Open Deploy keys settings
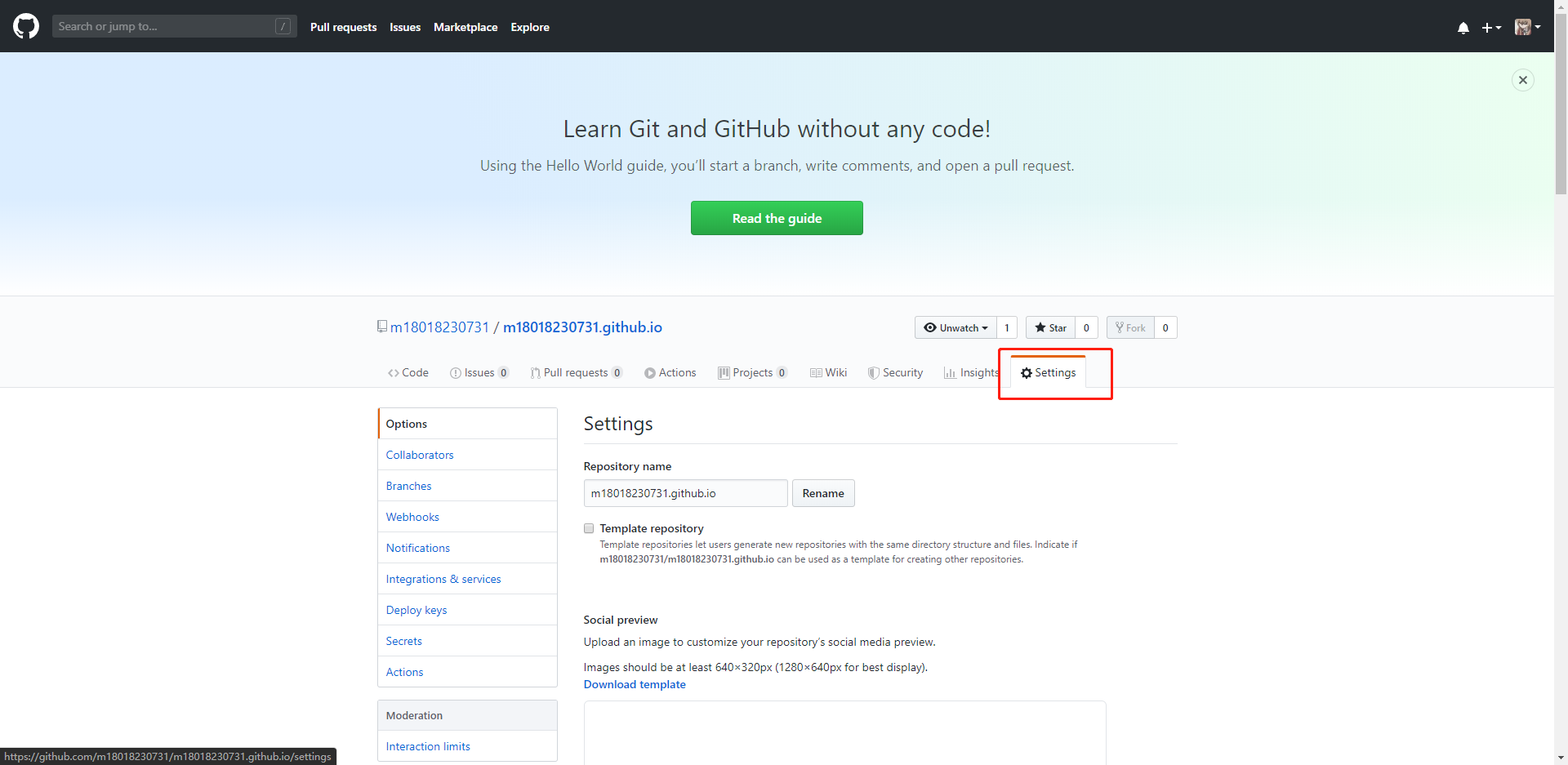The height and width of the screenshot is (765, 1568). 467,610
